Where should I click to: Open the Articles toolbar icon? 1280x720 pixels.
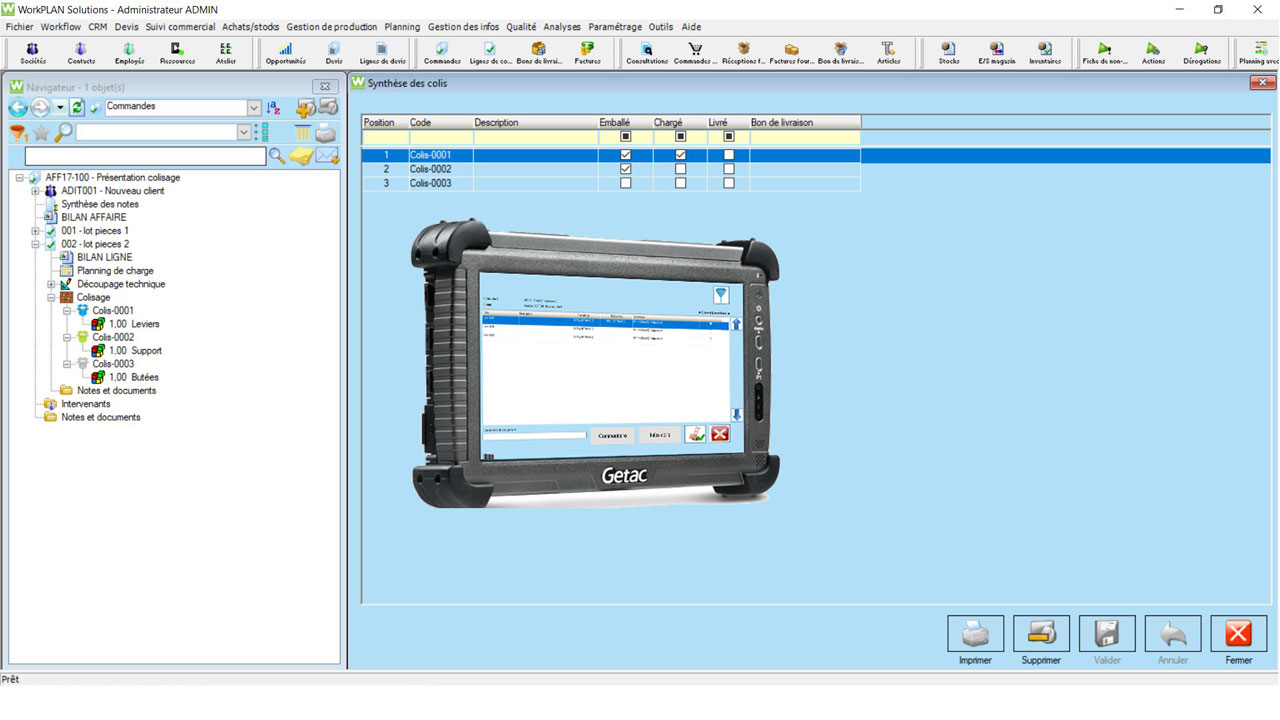click(x=888, y=53)
